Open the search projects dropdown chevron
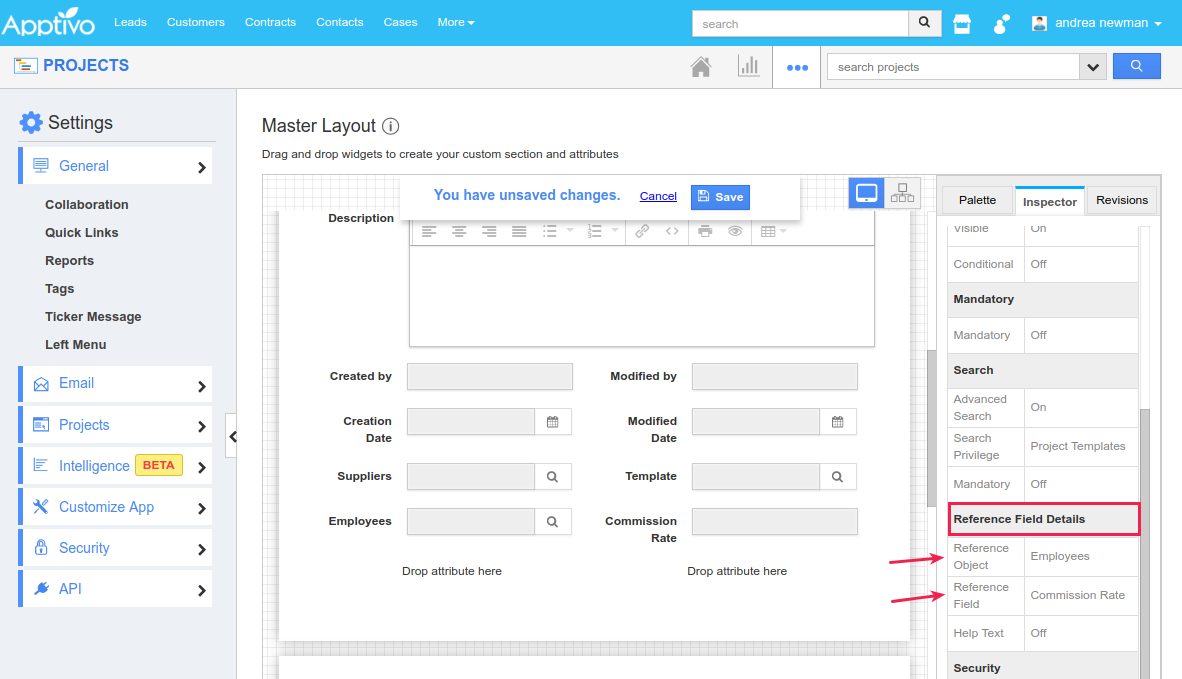The width and height of the screenshot is (1182, 679). tap(1092, 65)
